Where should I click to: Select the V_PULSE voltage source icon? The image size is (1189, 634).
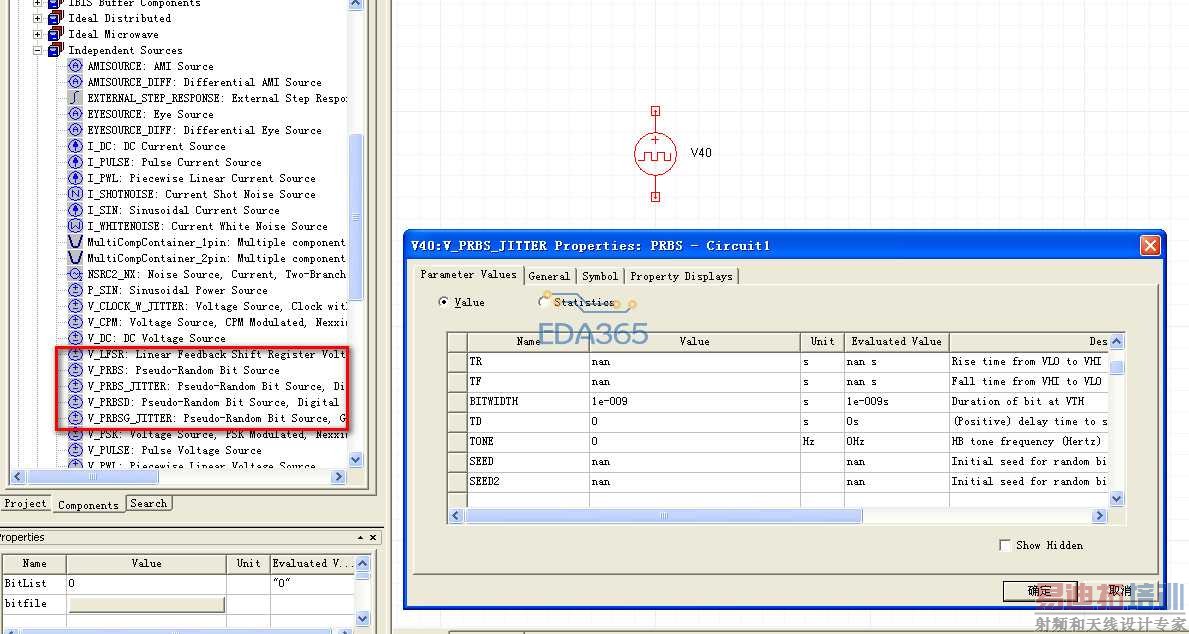point(75,450)
